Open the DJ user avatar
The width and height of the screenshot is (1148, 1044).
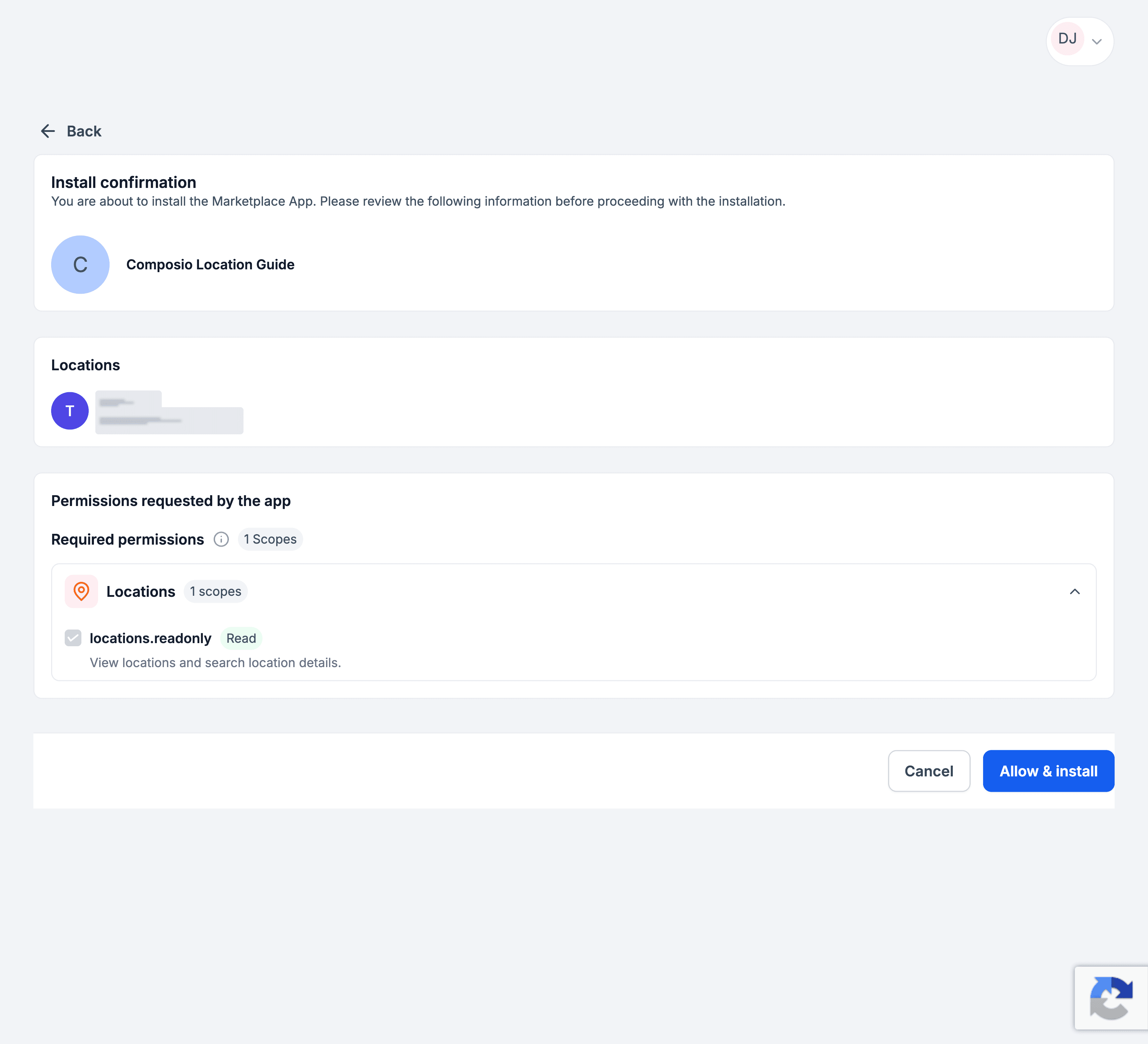coord(1067,39)
